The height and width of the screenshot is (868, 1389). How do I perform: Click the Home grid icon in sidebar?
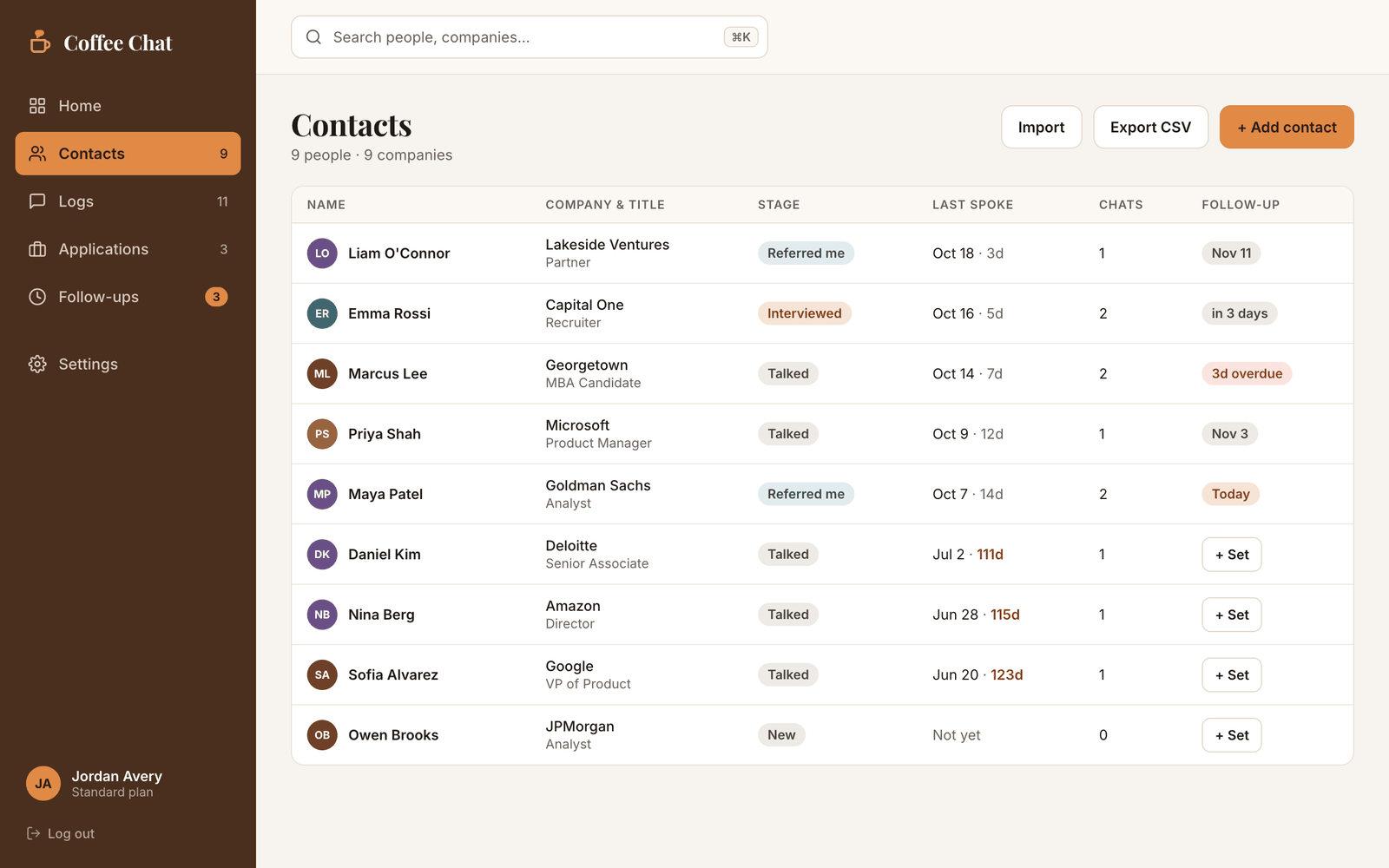click(x=37, y=106)
